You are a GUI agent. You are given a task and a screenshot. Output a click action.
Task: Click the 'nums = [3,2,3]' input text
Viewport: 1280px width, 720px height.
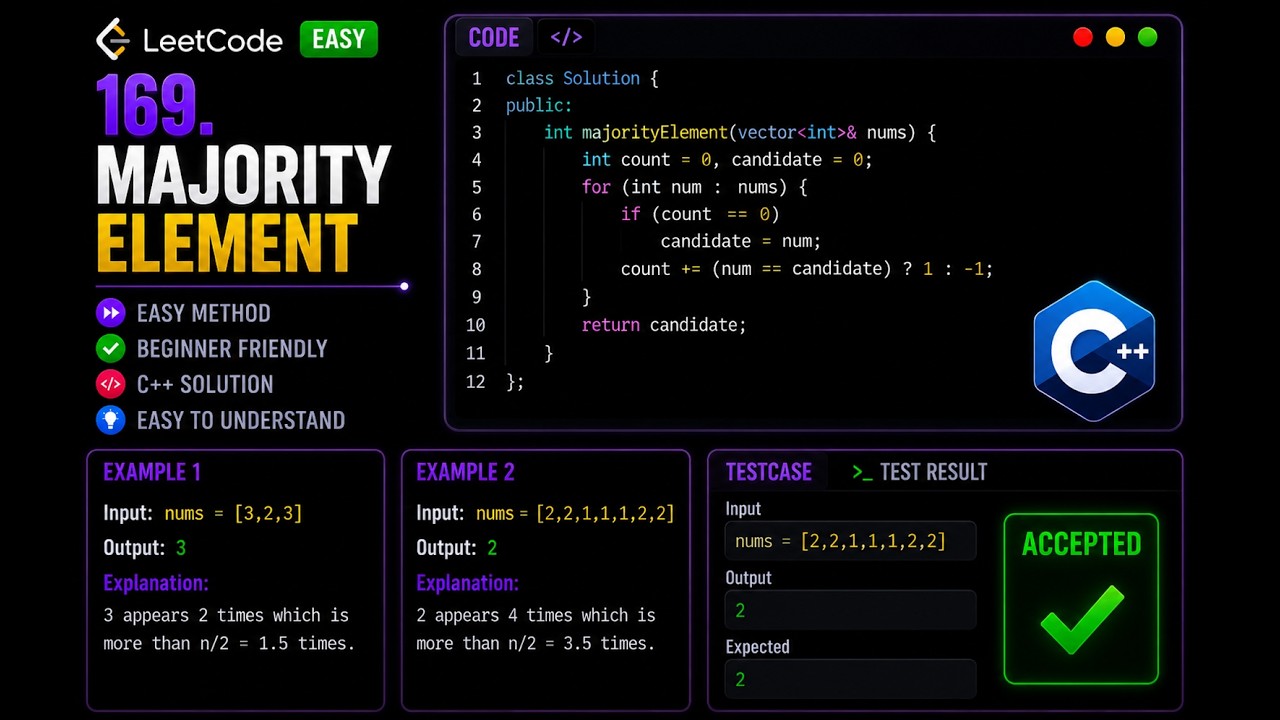(233, 513)
